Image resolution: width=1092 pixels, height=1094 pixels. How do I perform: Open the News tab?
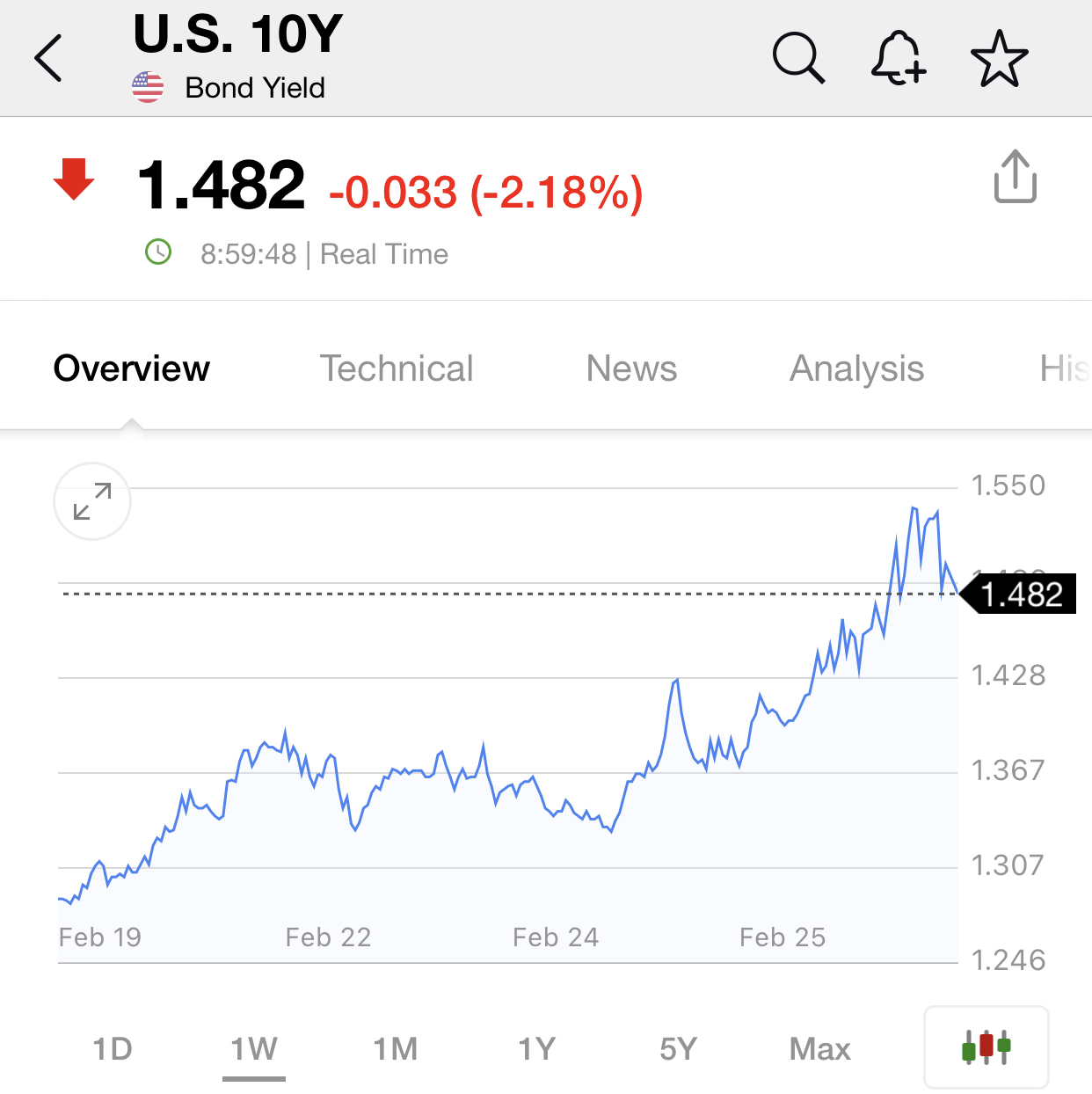pos(631,368)
